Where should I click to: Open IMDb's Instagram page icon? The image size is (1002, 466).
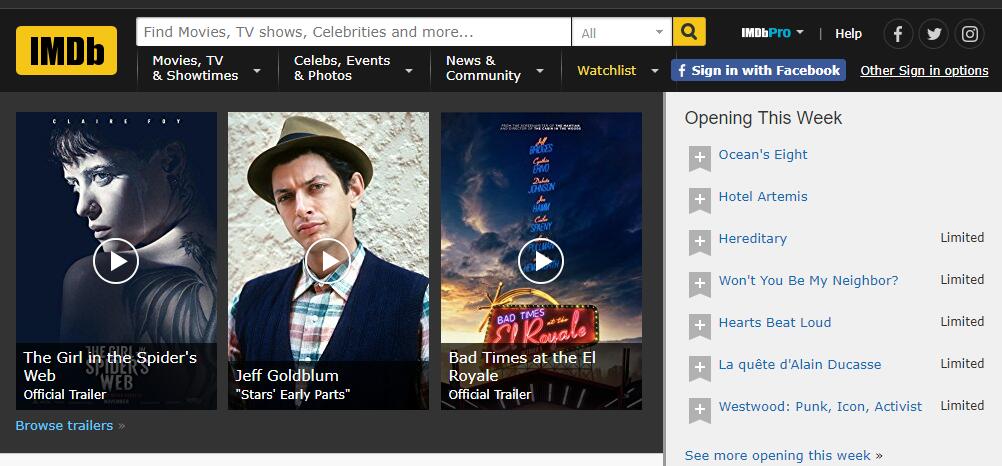tap(969, 34)
